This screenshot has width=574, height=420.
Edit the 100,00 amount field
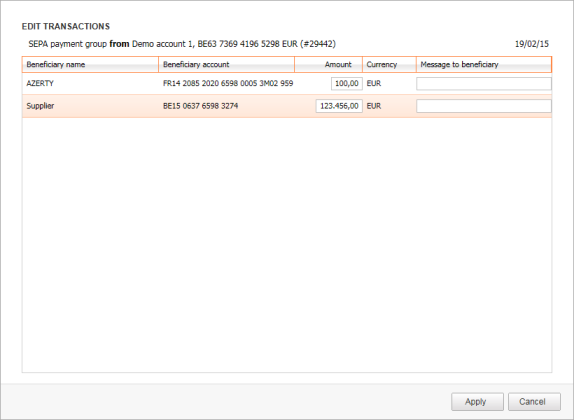point(347,83)
